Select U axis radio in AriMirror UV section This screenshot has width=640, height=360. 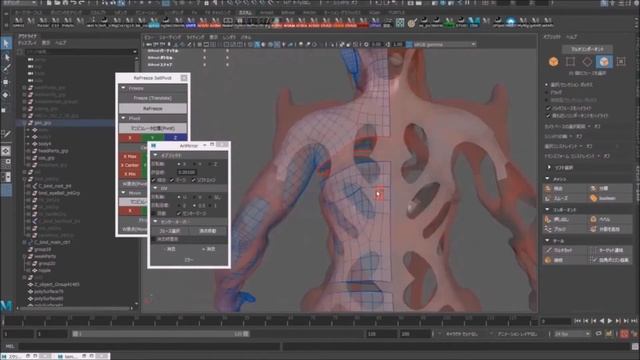179,197
